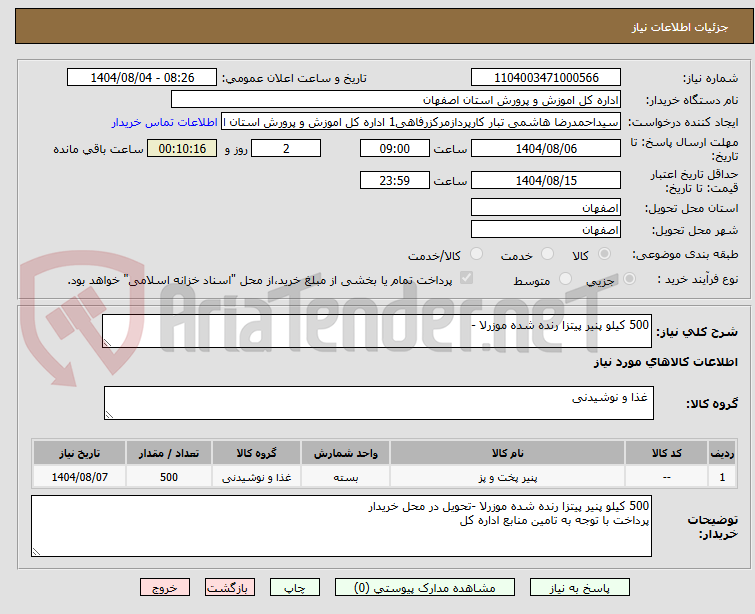Screen dimensions: 755x614
Task: Click the کد کالا column header
Action: coord(666,453)
